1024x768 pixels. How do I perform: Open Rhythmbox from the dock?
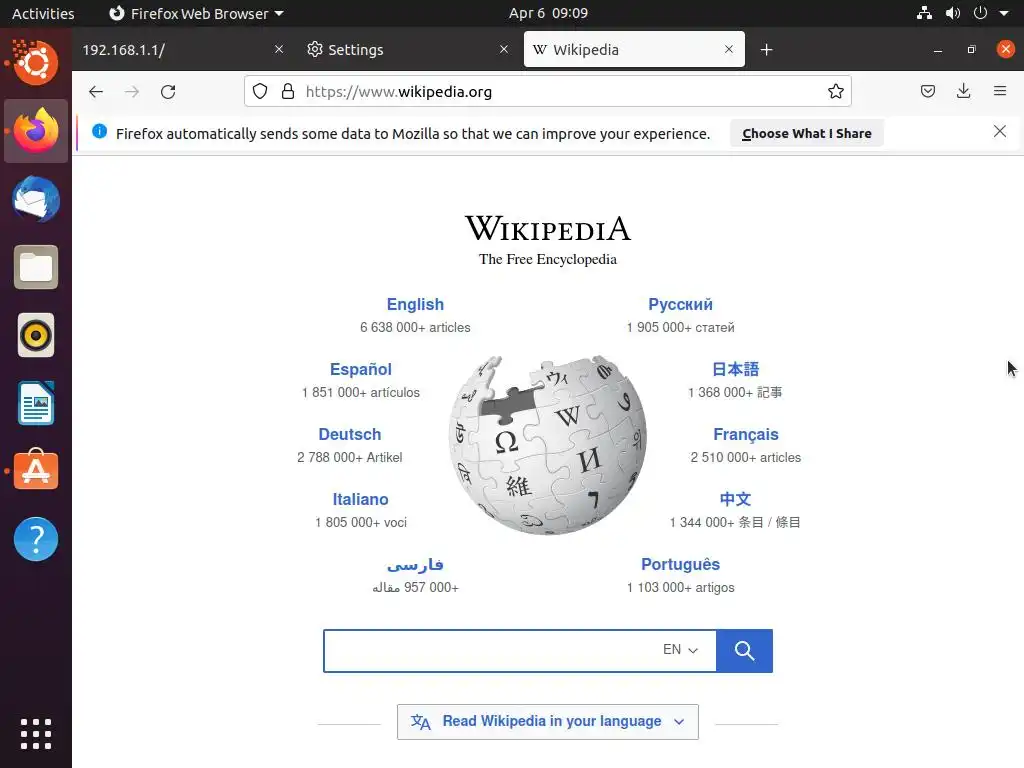(36, 336)
